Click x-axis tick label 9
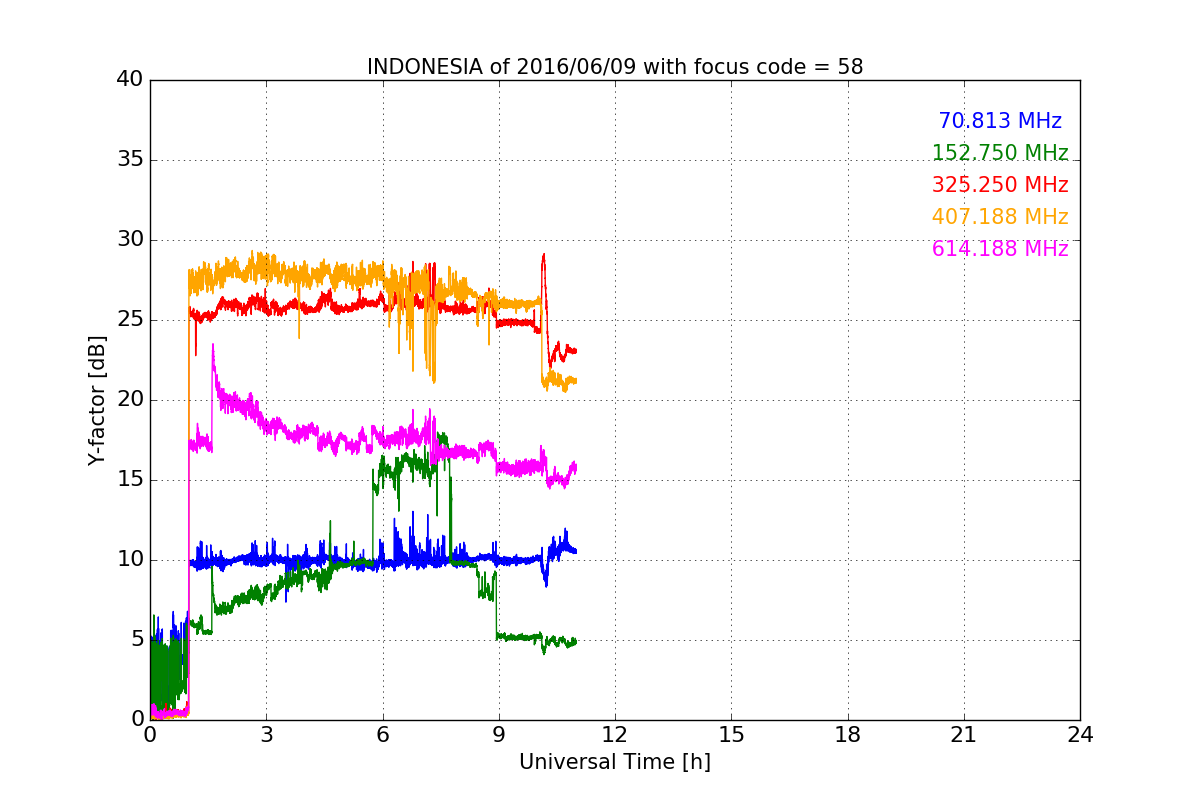This screenshot has height=800, width=1200. point(499,735)
